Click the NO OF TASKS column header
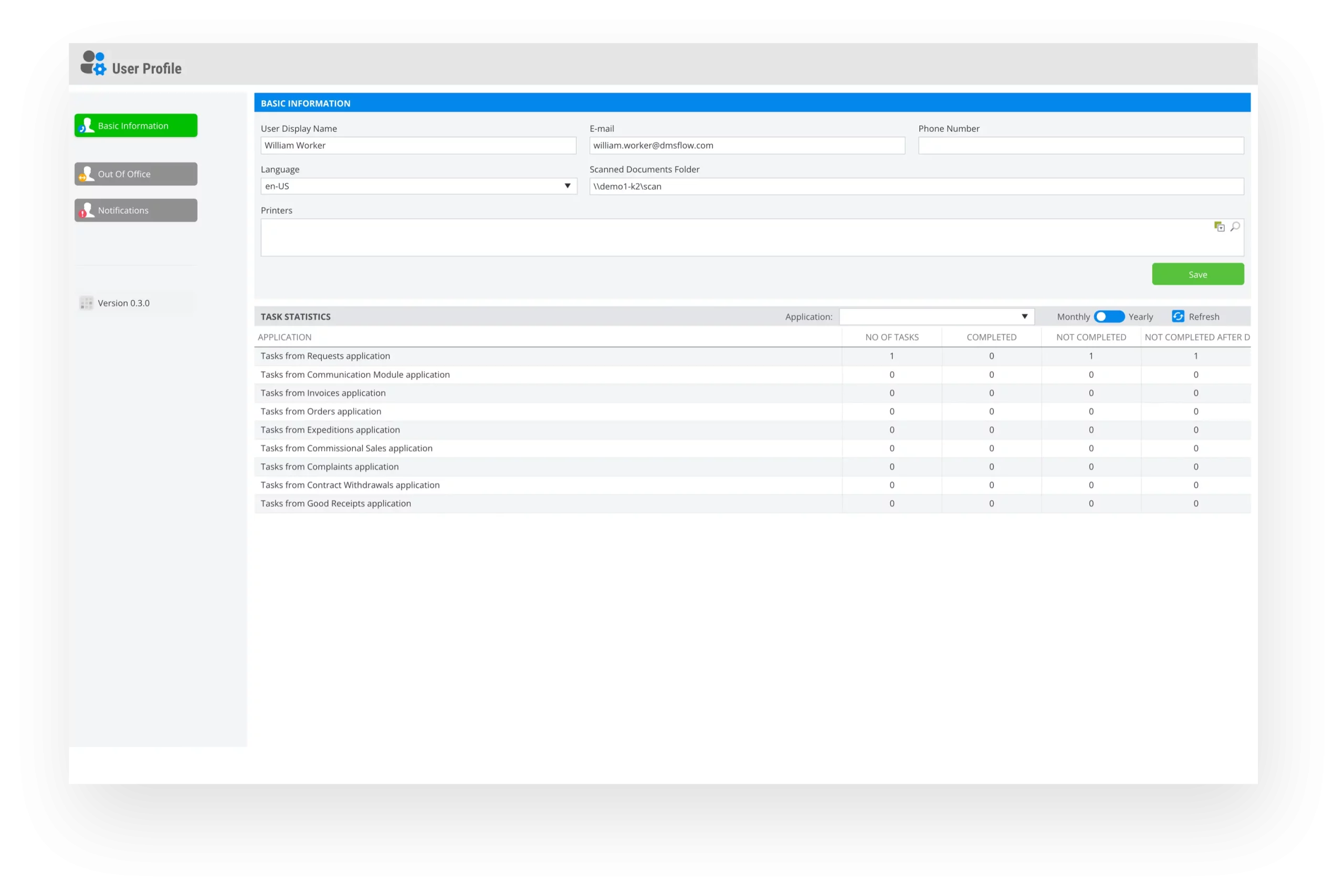 (x=891, y=337)
